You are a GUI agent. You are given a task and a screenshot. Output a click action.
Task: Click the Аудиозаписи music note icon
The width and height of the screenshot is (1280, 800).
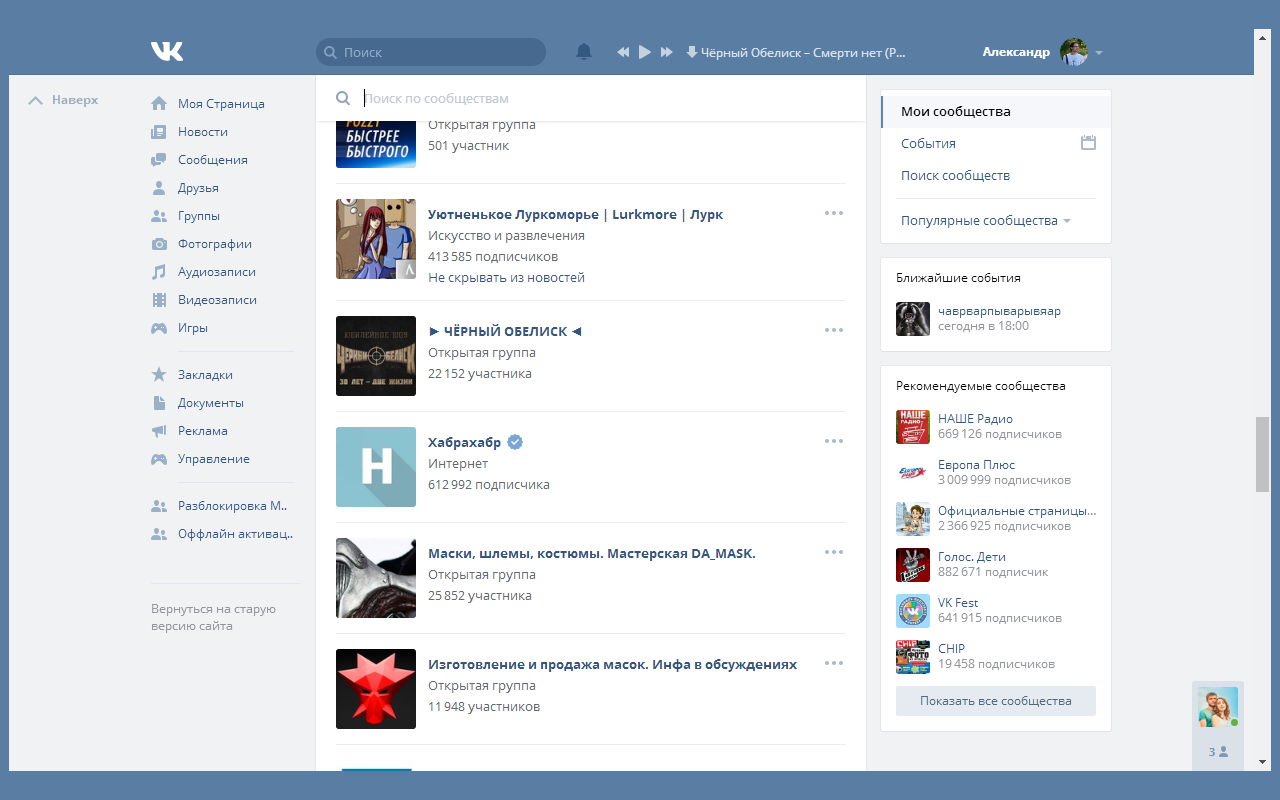(159, 272)
